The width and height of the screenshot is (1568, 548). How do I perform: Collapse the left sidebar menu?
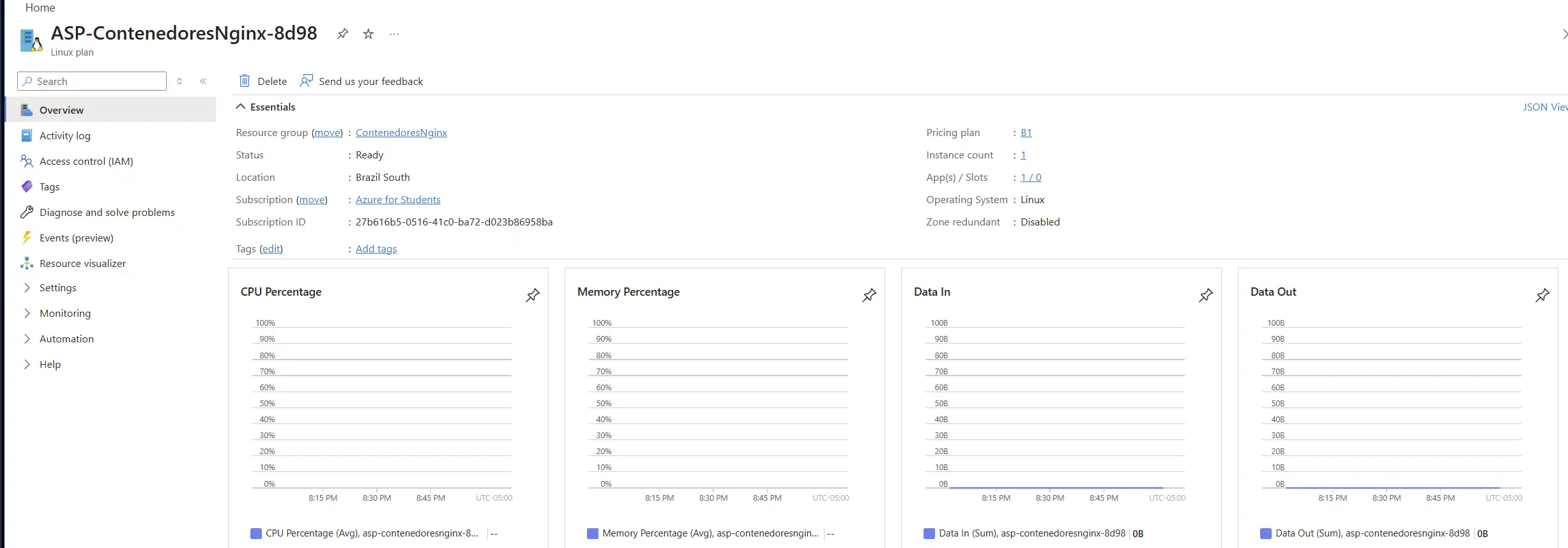pos(203,81)
